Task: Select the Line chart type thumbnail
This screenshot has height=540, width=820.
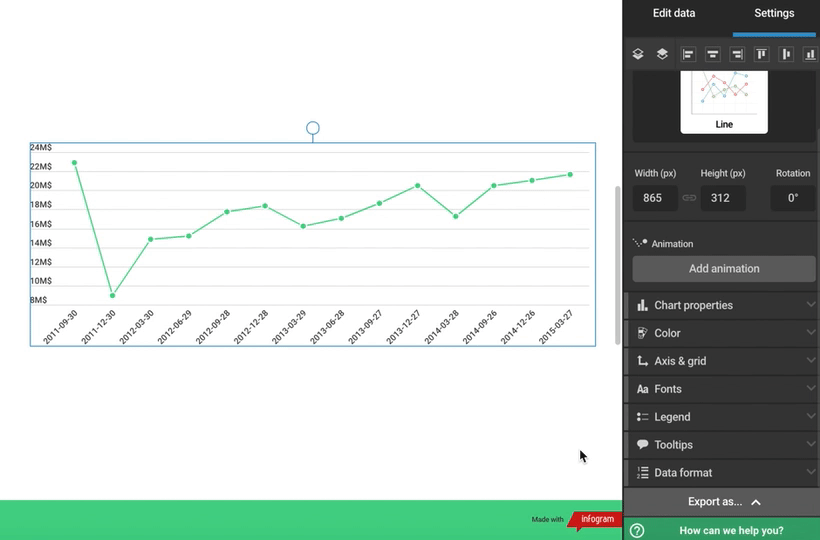Action: click(x=724, y=102)
